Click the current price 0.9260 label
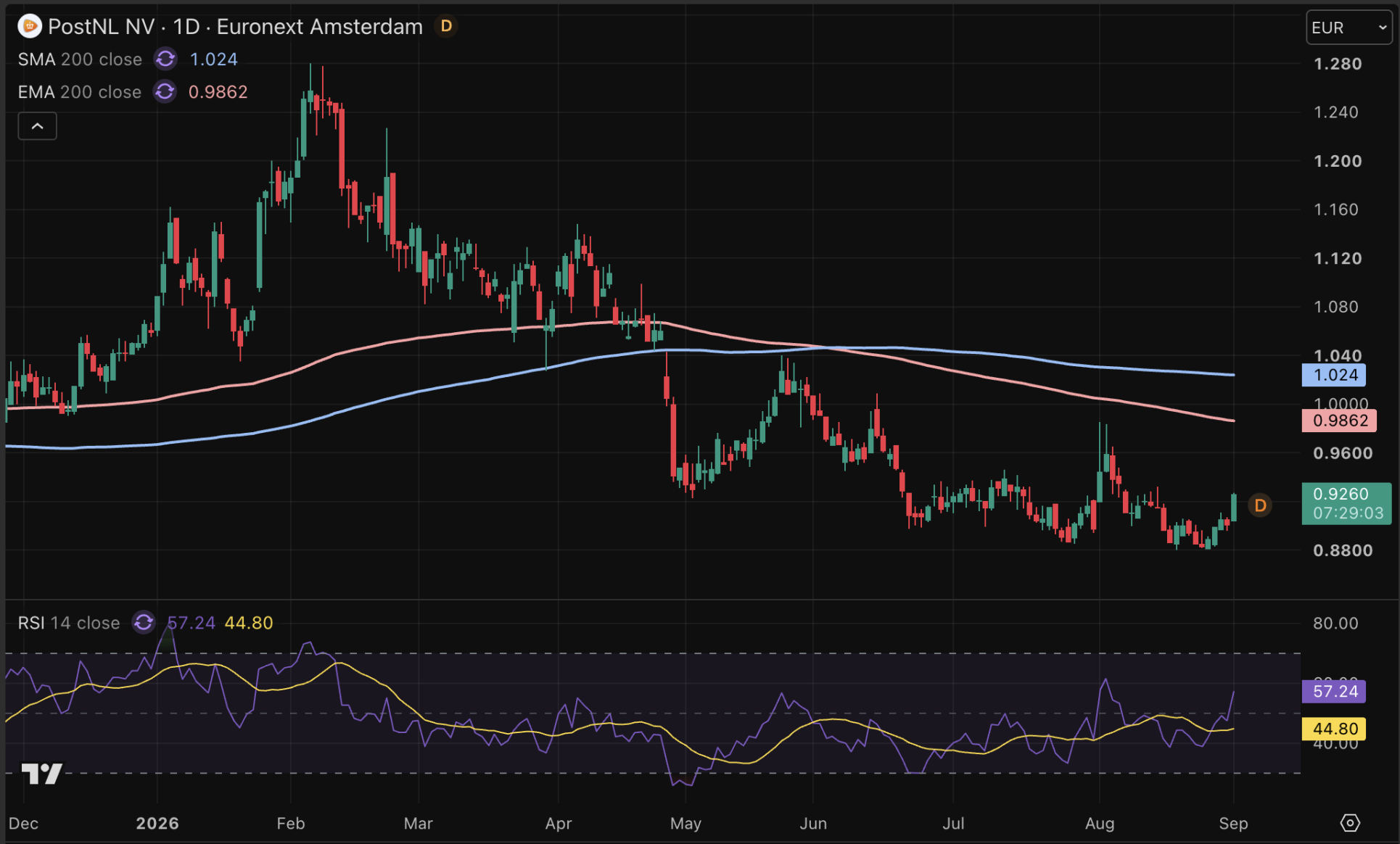This screenshot has width=1400, height=844. 1347,503
